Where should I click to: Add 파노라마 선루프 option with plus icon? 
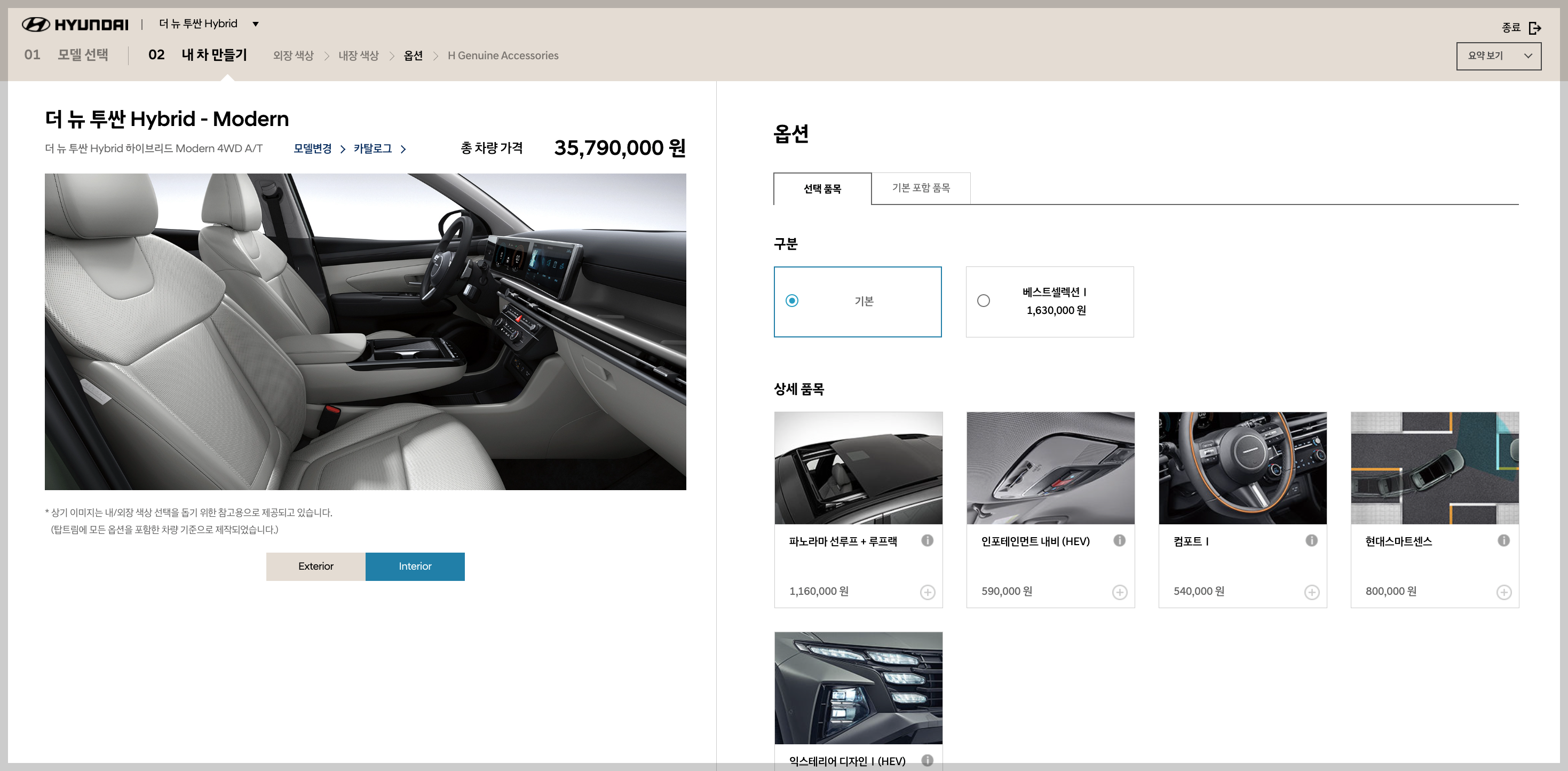click(x=928, y=592)
